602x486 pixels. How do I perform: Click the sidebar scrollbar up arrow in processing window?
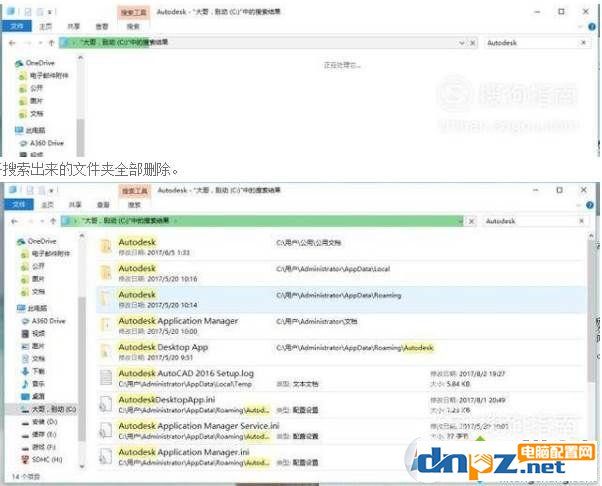click(x=80, y=58)
